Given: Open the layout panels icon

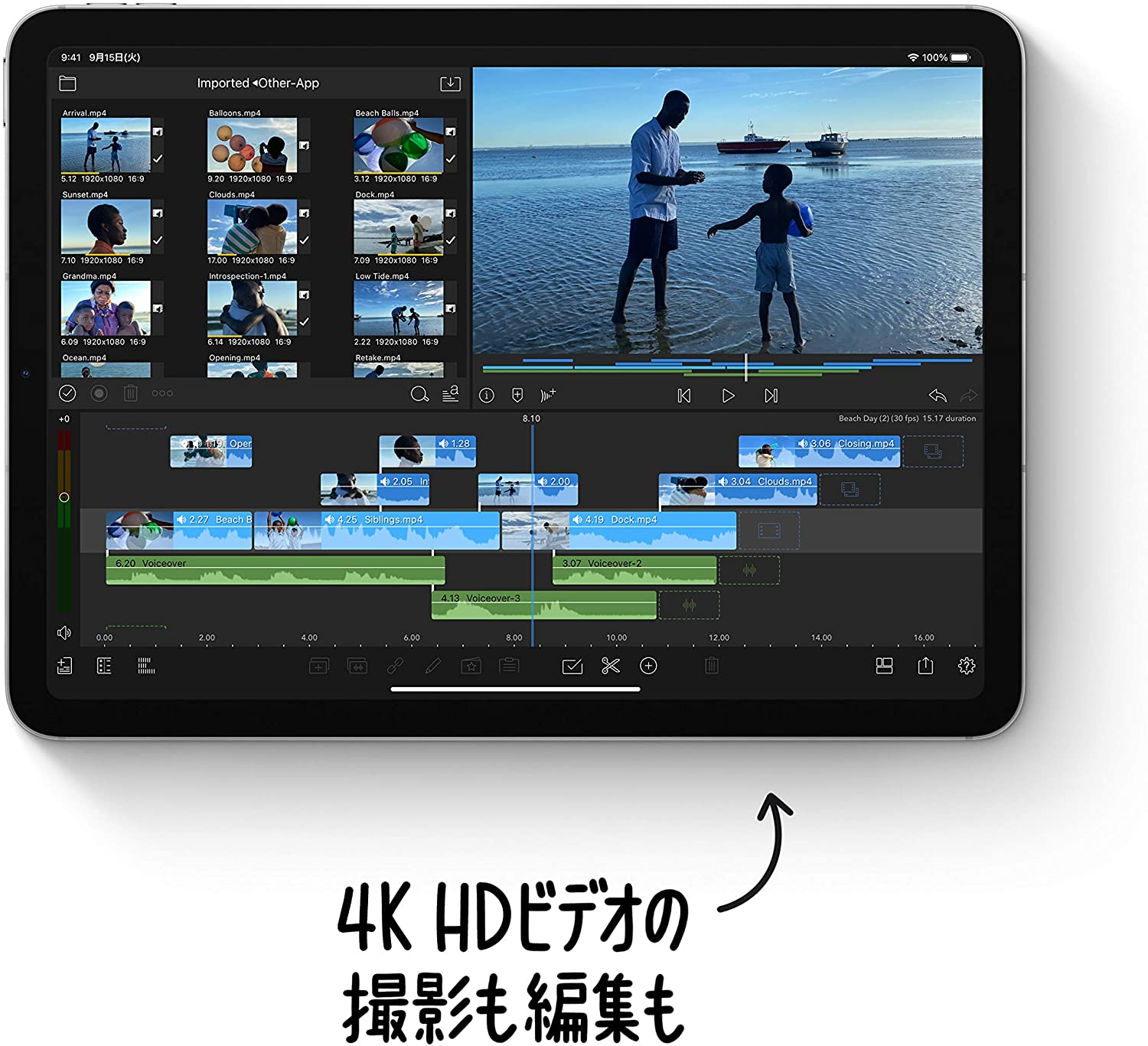Looking at the screenshot, I should click(x=884, y=666).
